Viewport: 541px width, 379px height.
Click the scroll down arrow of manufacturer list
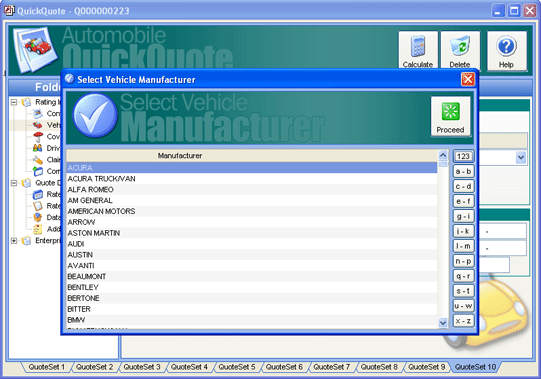pos(443,323)
